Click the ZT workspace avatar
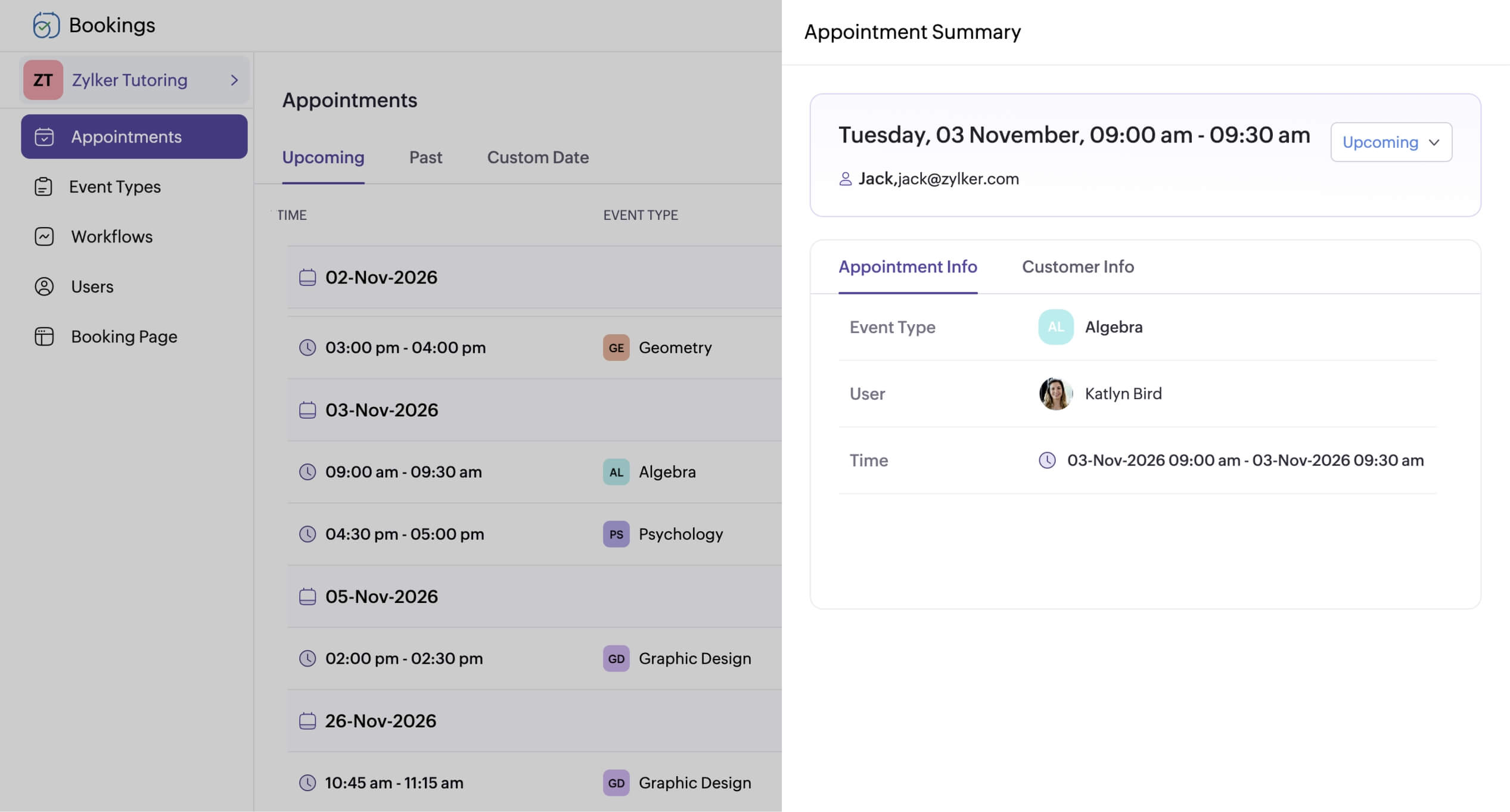 pos(43,80)
